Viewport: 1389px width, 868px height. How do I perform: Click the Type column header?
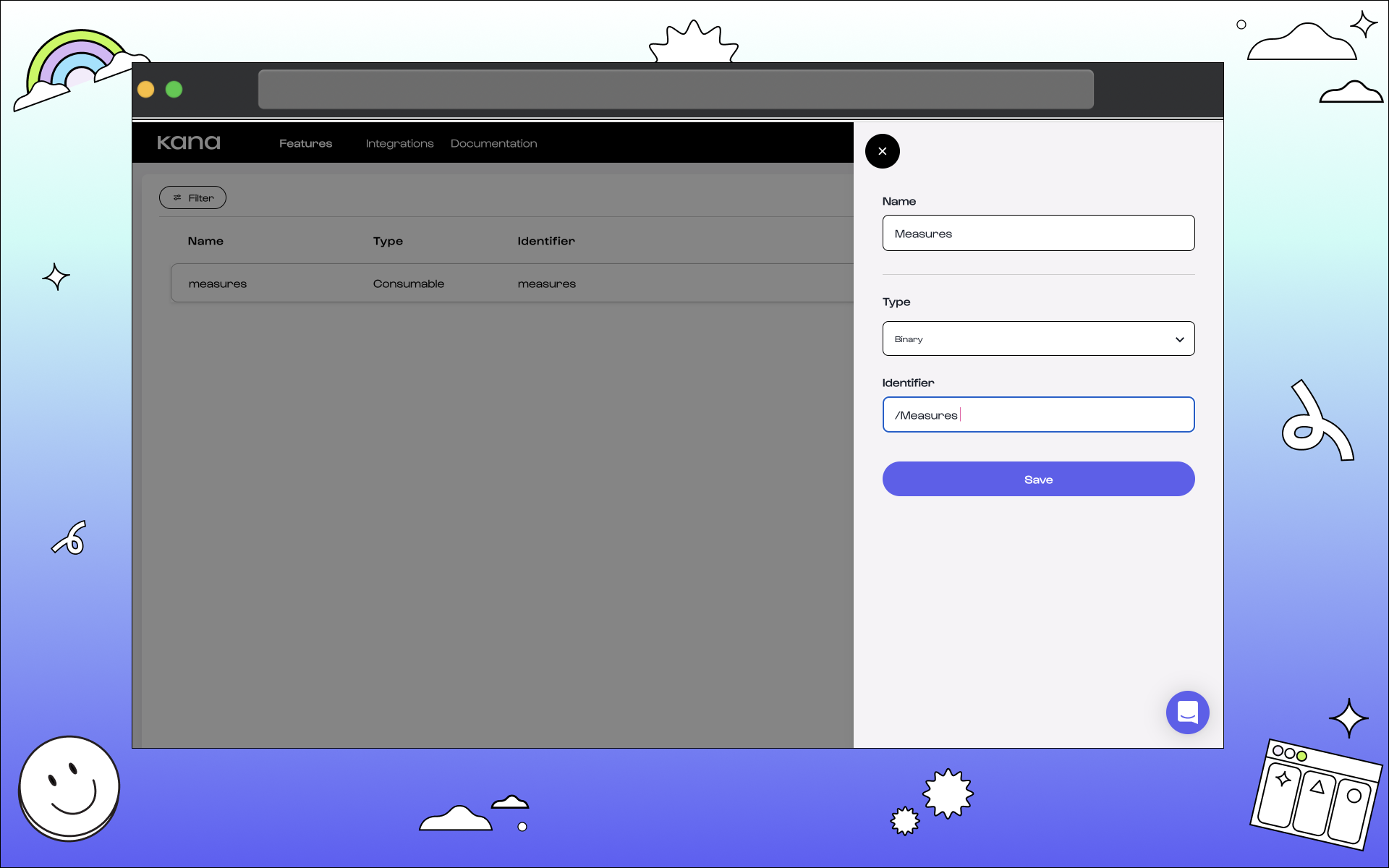(x=388, y=241)
